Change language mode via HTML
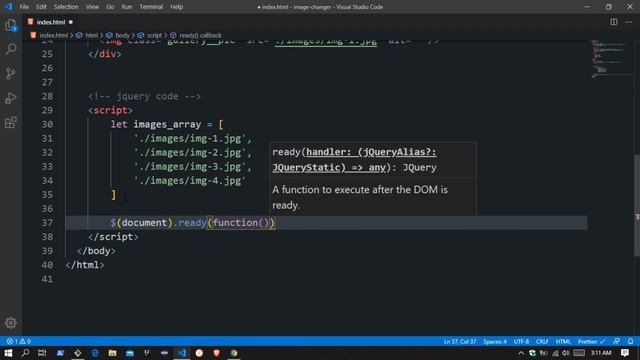The height and width of the screenshot is (360, 640). pos(563,341)
